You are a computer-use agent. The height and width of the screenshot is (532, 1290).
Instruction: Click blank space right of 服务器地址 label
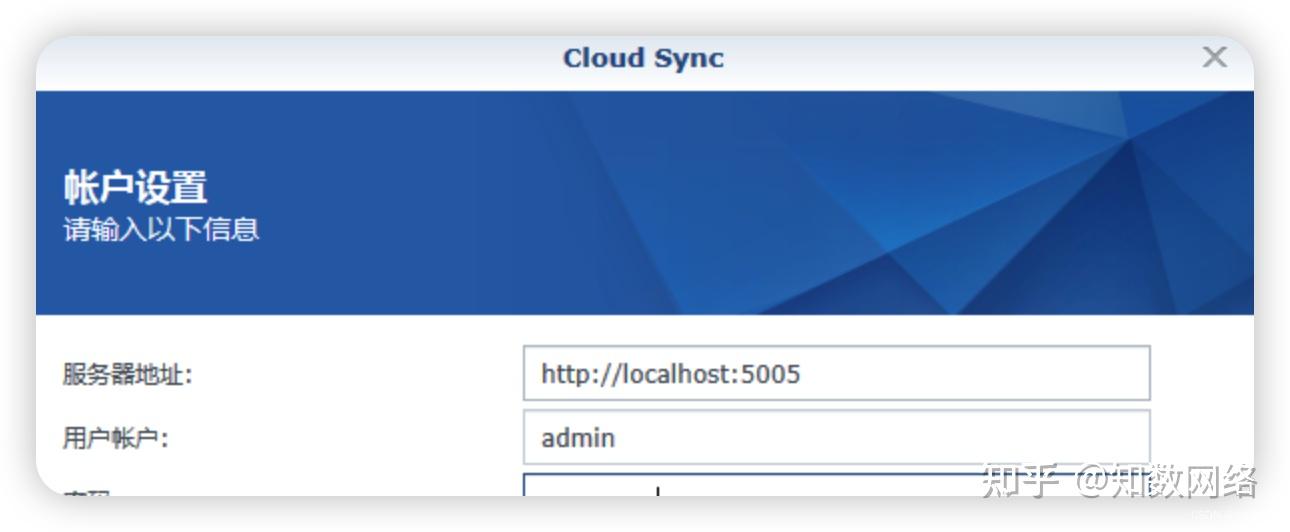(350, 375)
